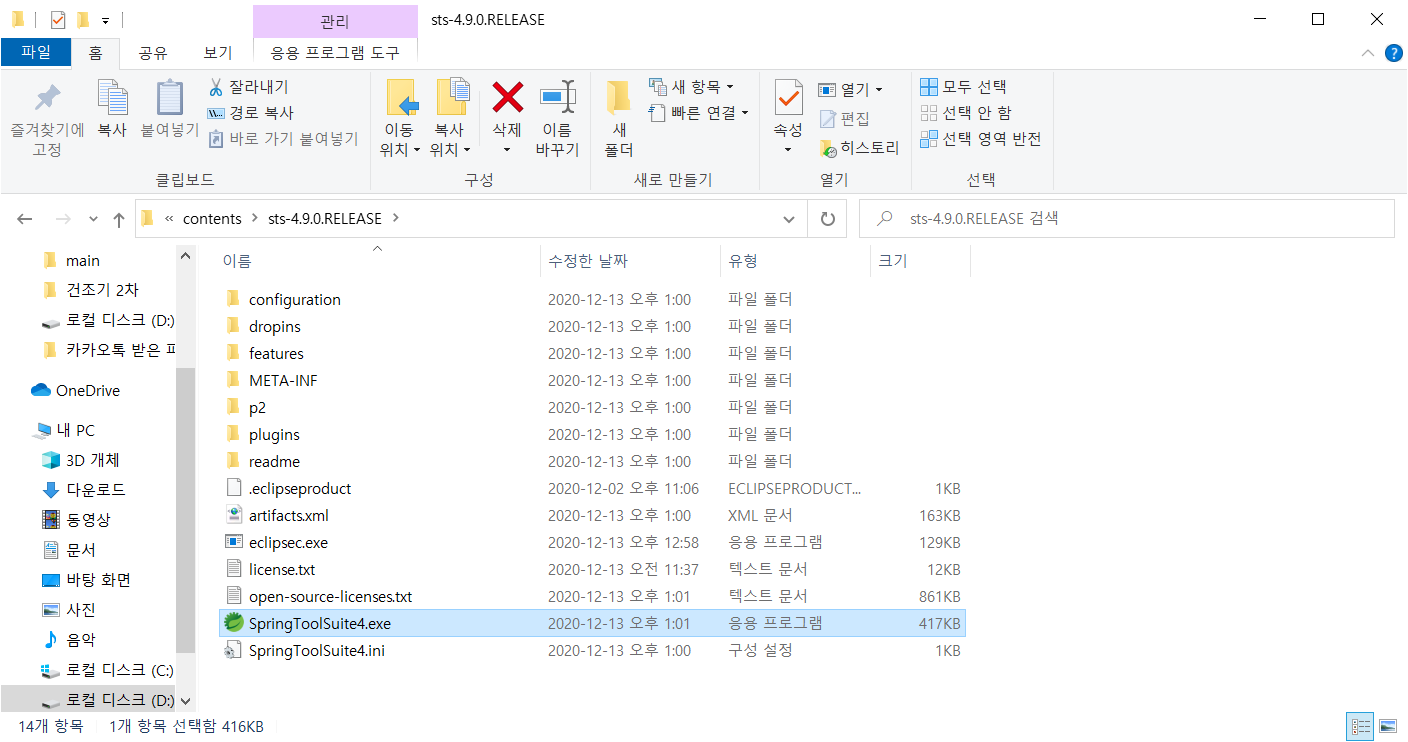1408x742 pixels.
Task: Click 'contents' in the address bar
Action: click(x=212, y=218)
